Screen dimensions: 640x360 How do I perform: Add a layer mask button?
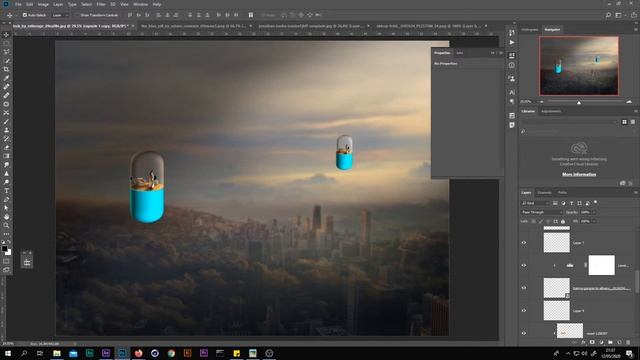[x=592, y=342]
